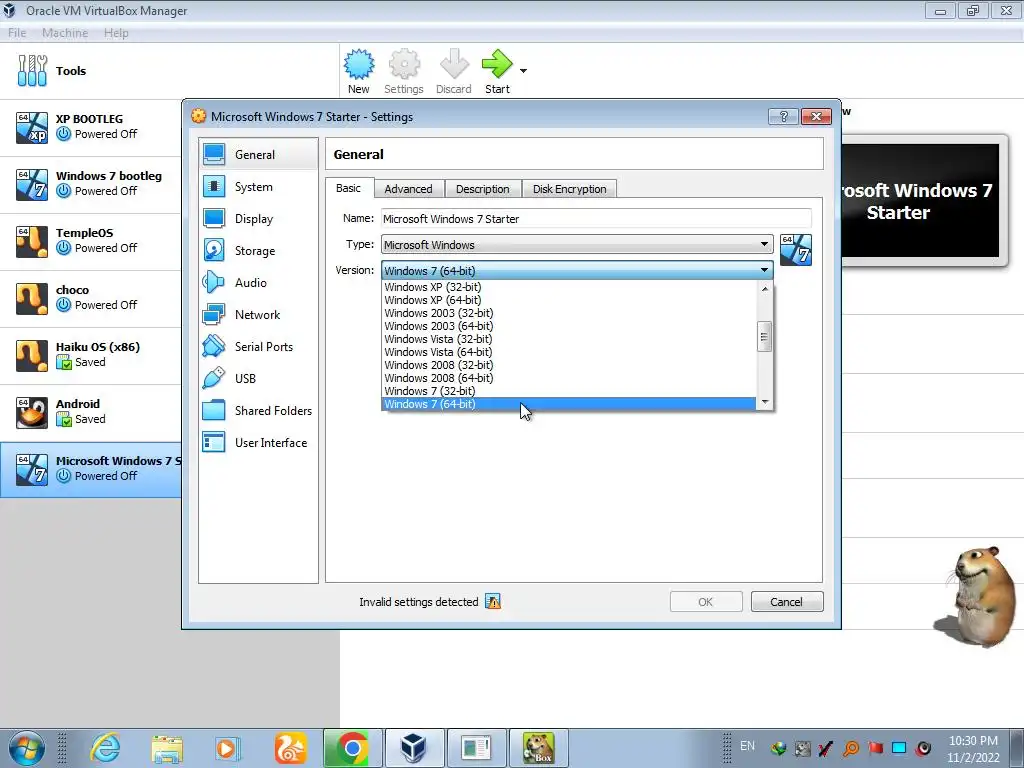Click the version list scroll down arrow
The width and height of the screenshot is (1024, 768).
click(765, 402)
